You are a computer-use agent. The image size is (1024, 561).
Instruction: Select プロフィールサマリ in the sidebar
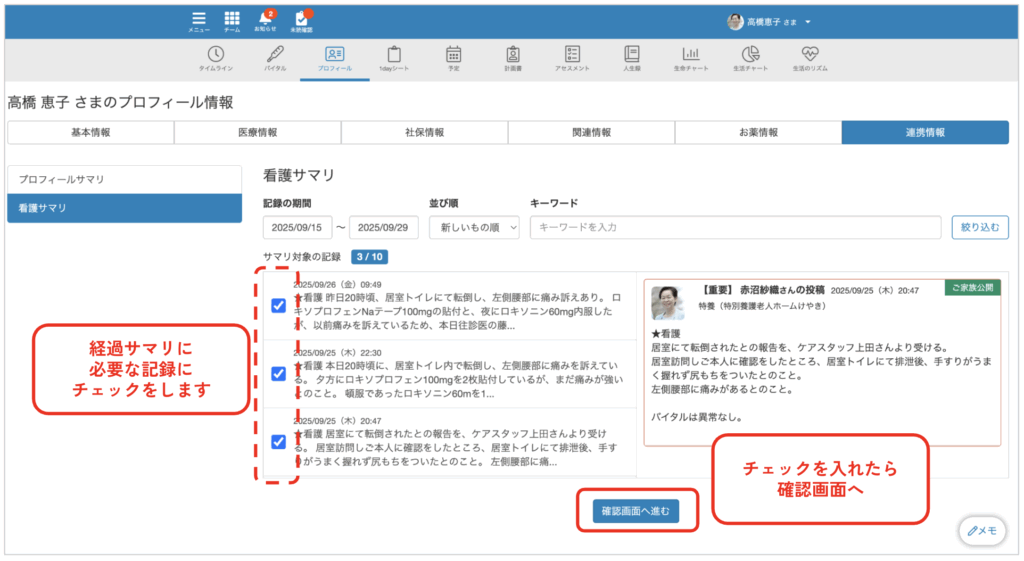click(x=124, y=179)
